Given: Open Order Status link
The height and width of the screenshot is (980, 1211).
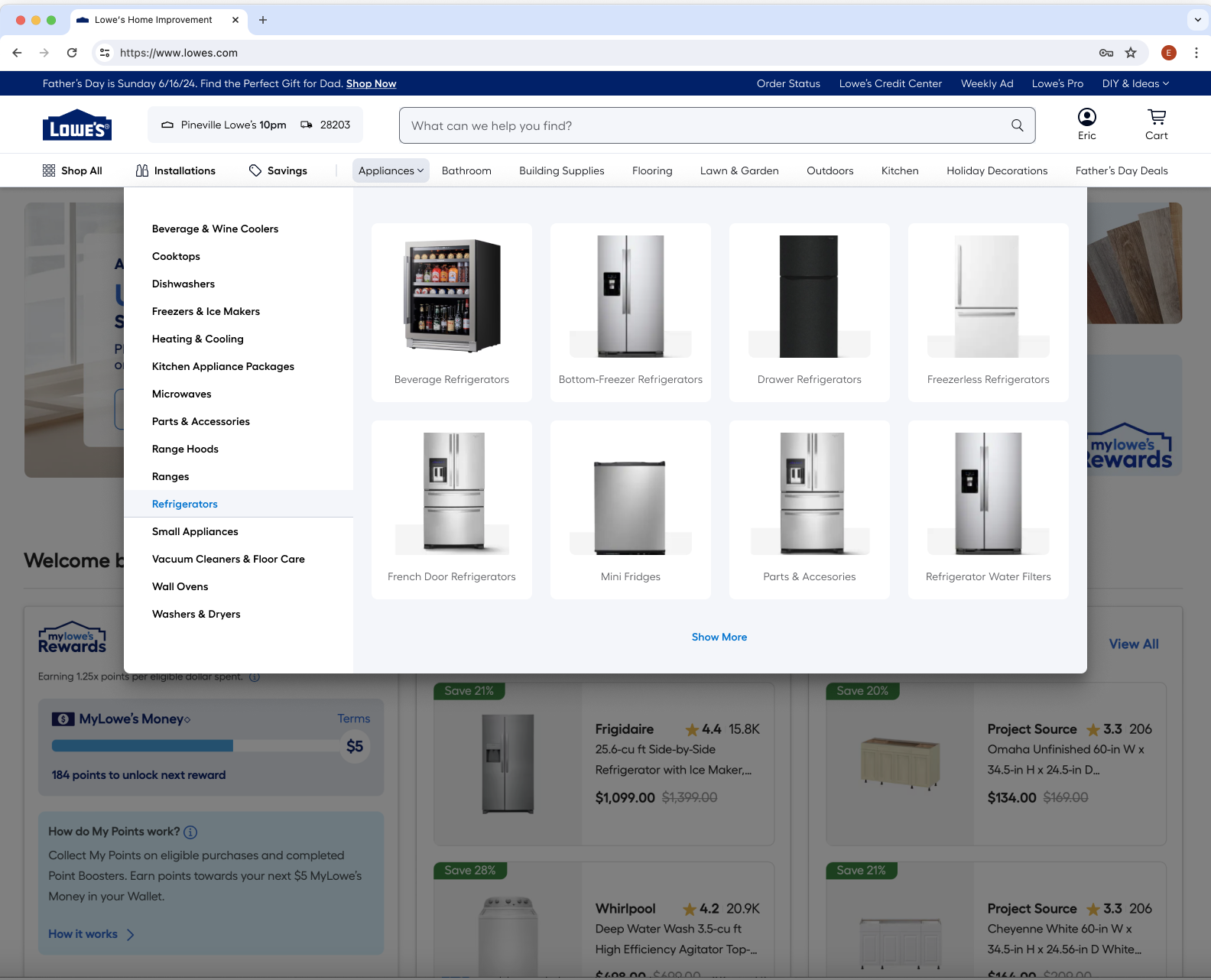Looking at the screenshot, I should (x=788, y=83).
